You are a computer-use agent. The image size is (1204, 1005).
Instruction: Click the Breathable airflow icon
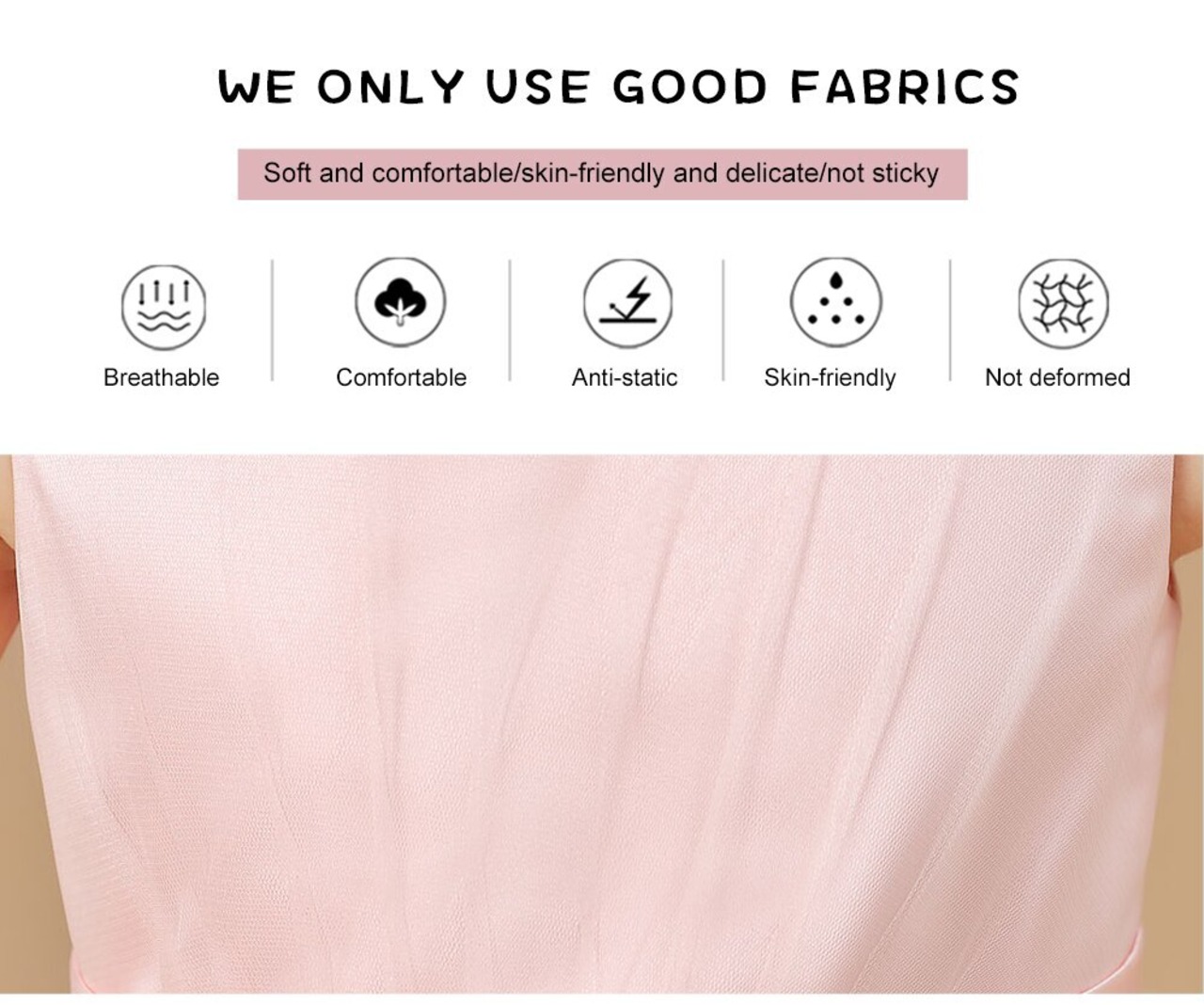164,307
